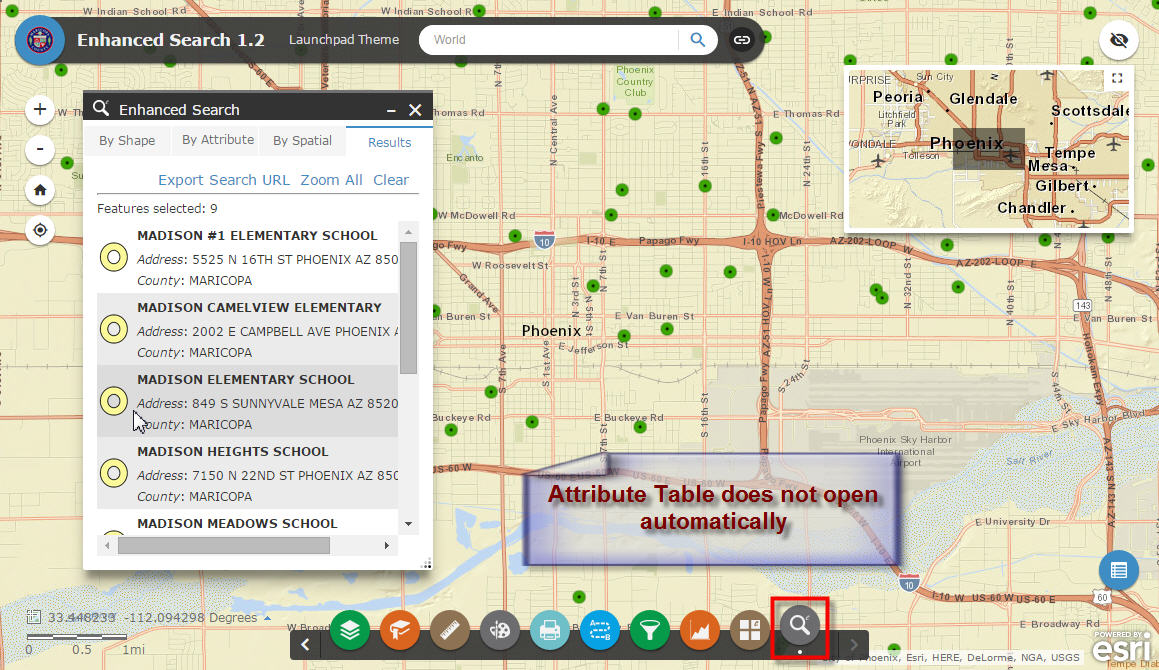The height and width of the screenshot is (670, 1159).
Task: Click the symbol for Madison #1 Elementary
Action: [114, 257]
